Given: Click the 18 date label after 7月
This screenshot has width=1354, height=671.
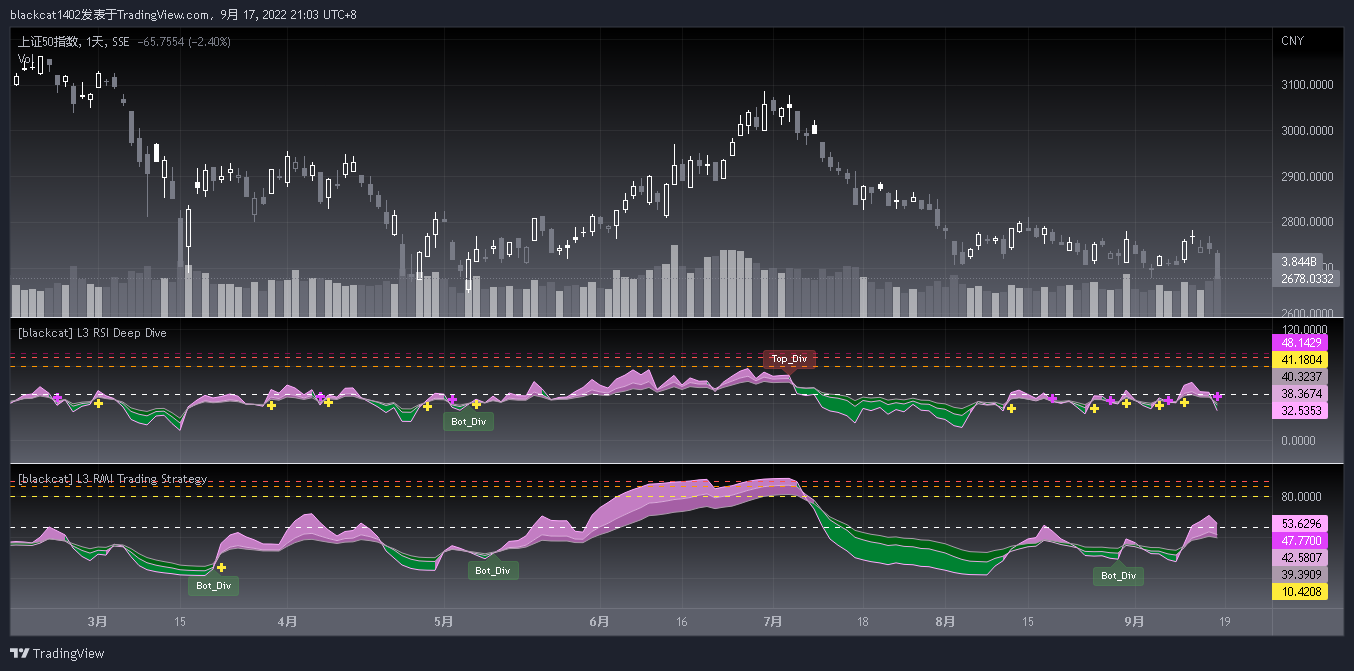Looking at the screenshot, I should pyautogui.click(x=862, y=622).
